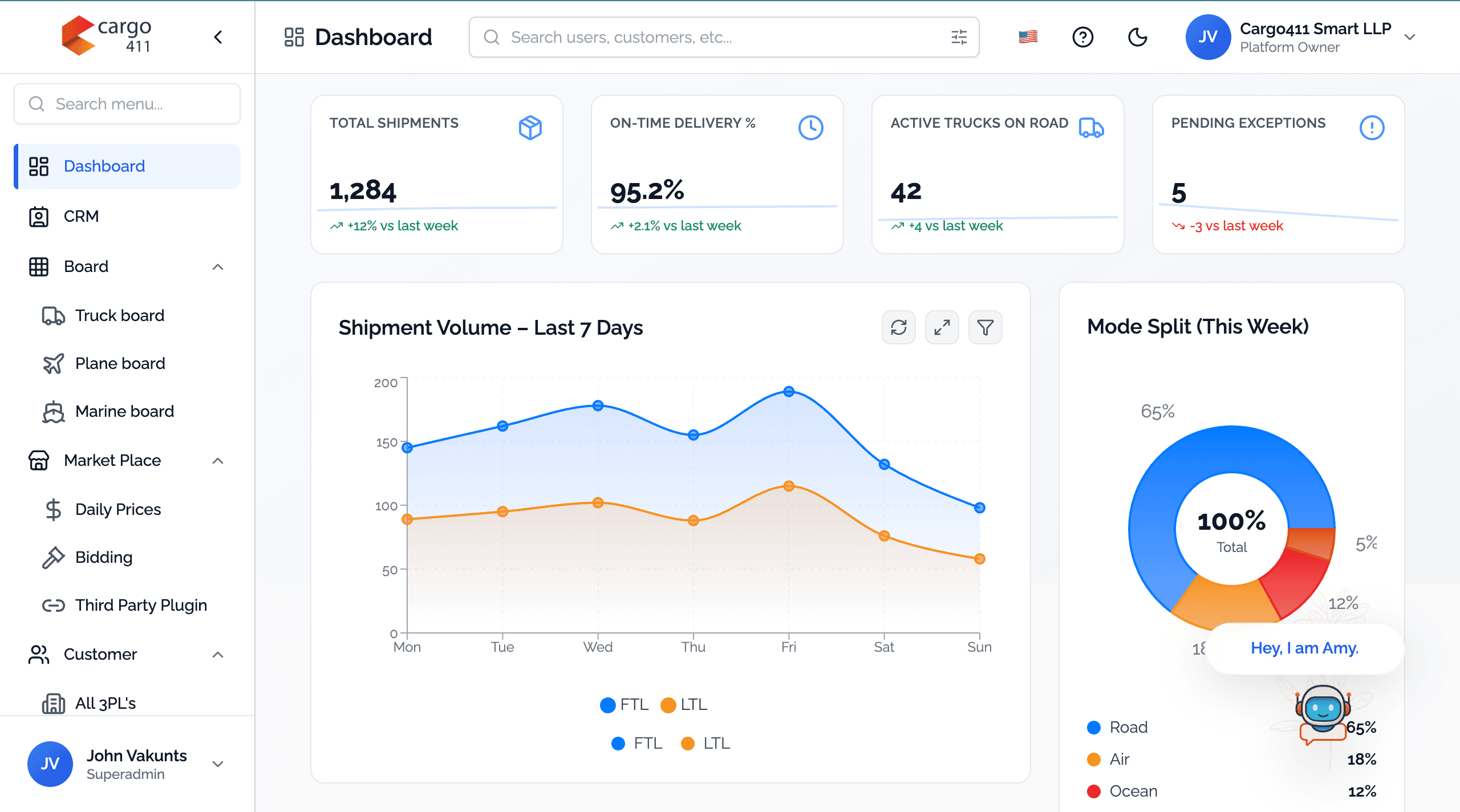
Task: Open the Truck board
Action: click(x=119, y=315)
